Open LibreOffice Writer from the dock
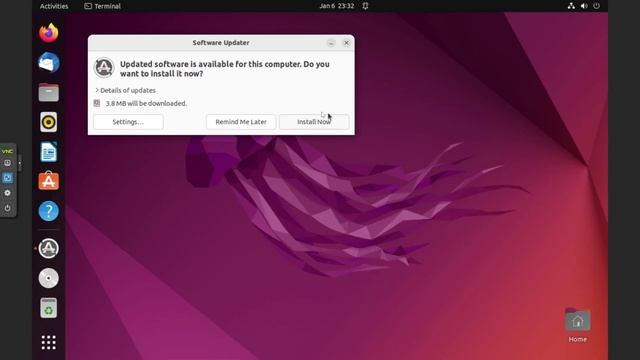Image resolution: width=640 pixels, height=360 pixels. pyautogui.click(x=49, y=152)
